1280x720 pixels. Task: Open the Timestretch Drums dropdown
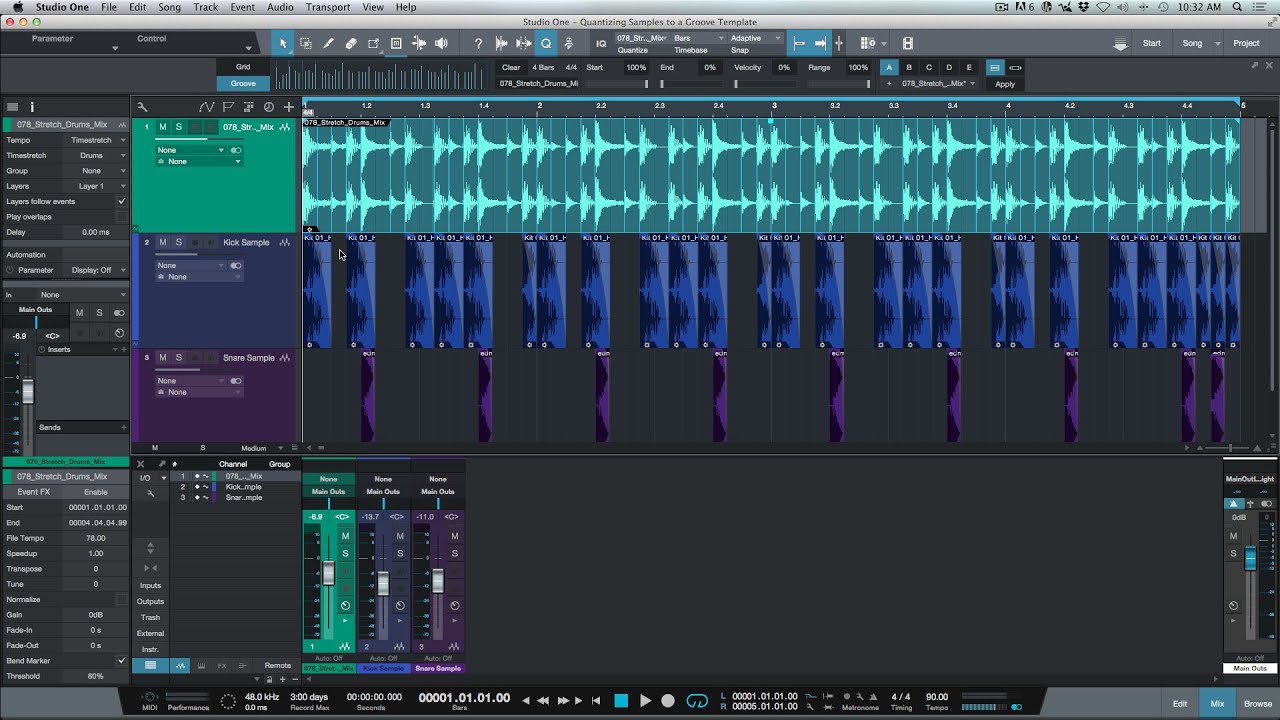[x=96, y=155]
